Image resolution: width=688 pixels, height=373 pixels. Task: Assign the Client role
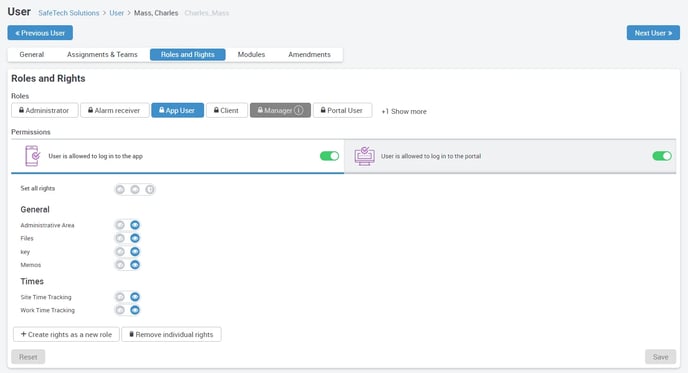pos(226,110)
